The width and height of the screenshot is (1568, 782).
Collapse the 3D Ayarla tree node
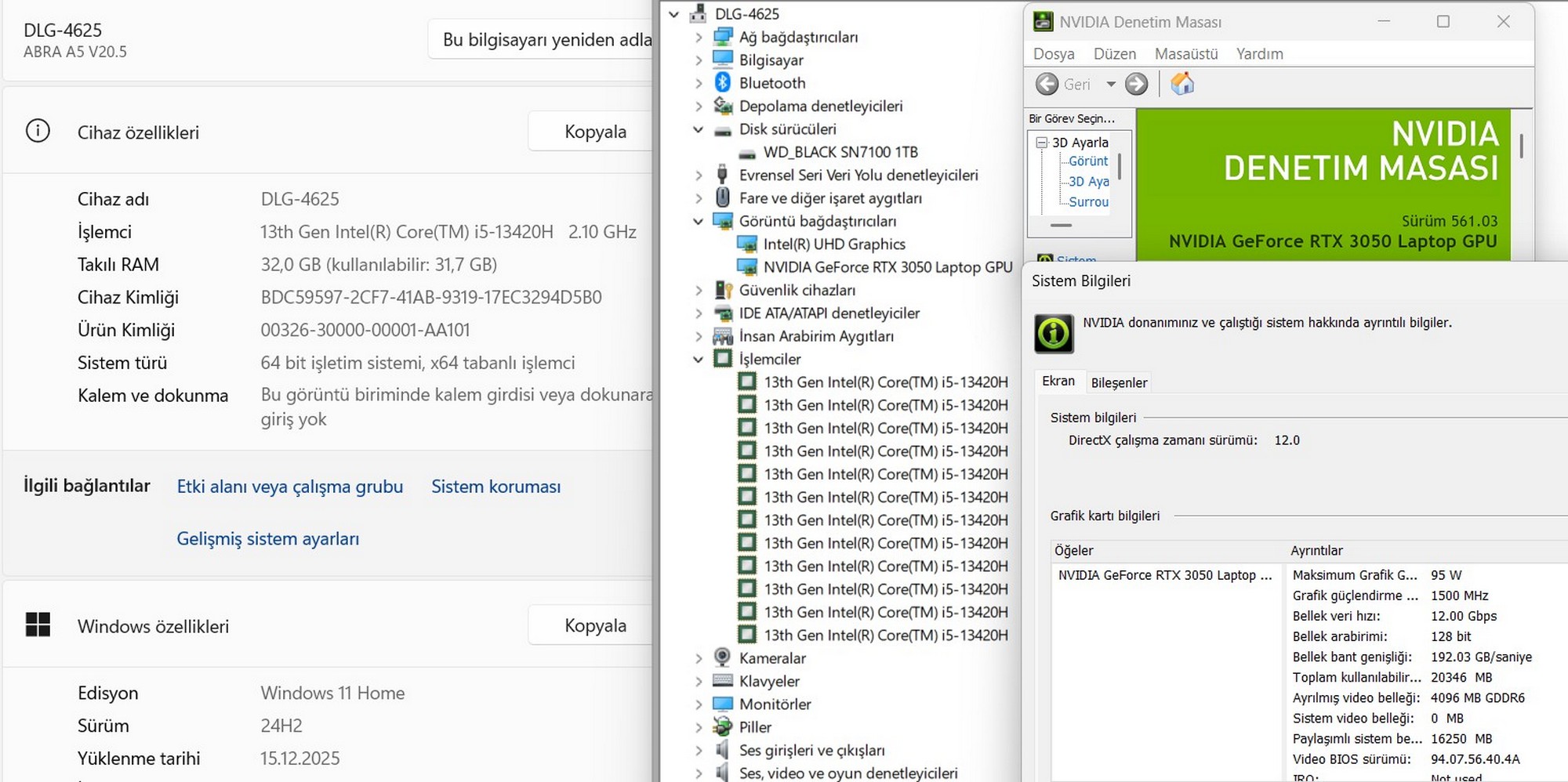click(1042, 143)
